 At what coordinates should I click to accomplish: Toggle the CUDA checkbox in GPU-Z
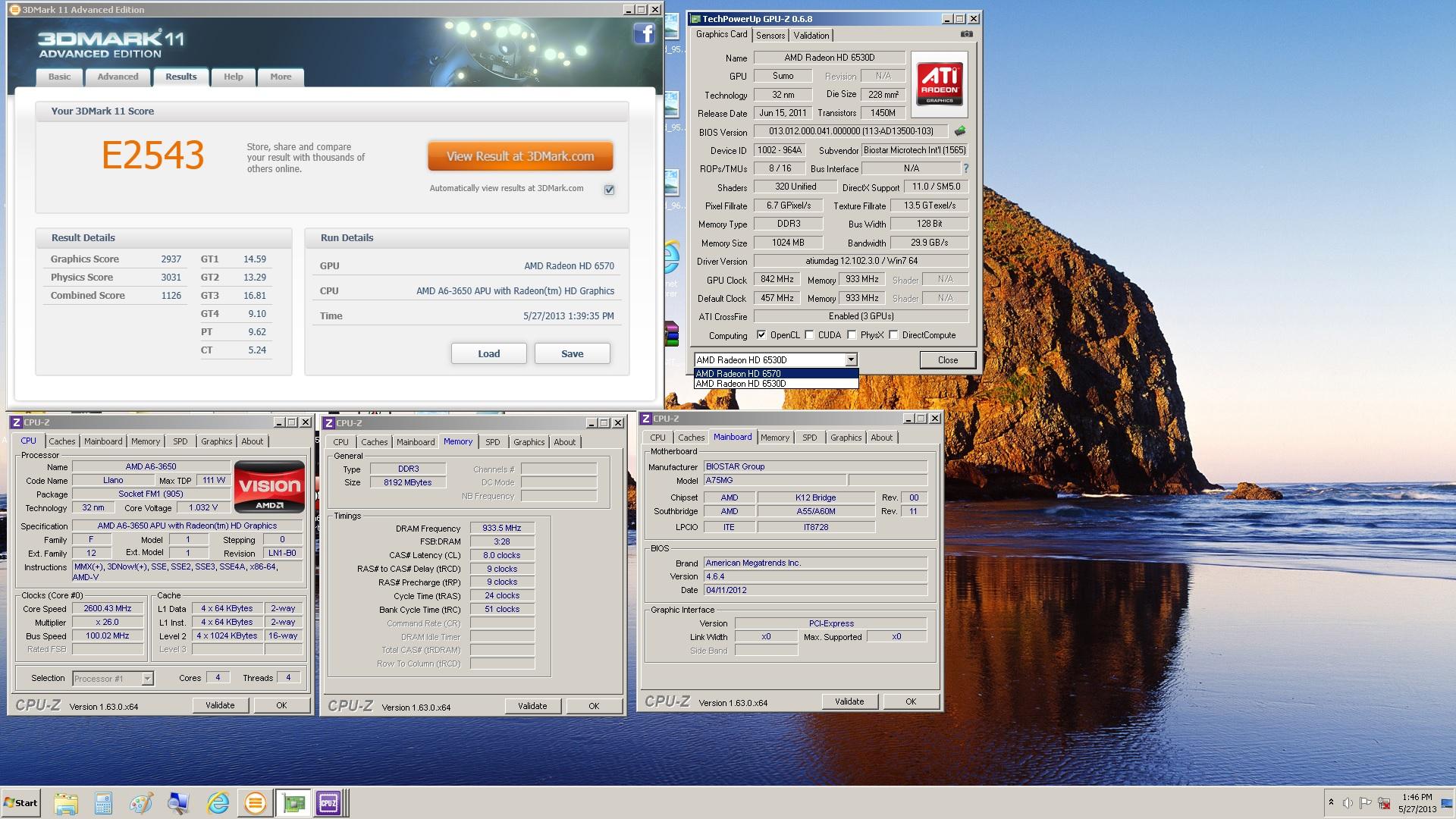(809, 335)
